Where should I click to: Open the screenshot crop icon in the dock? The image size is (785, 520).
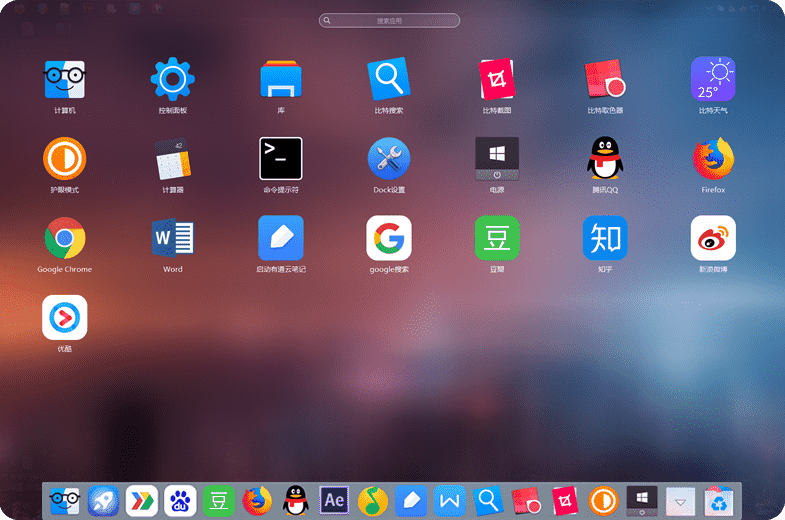(565, 500)
